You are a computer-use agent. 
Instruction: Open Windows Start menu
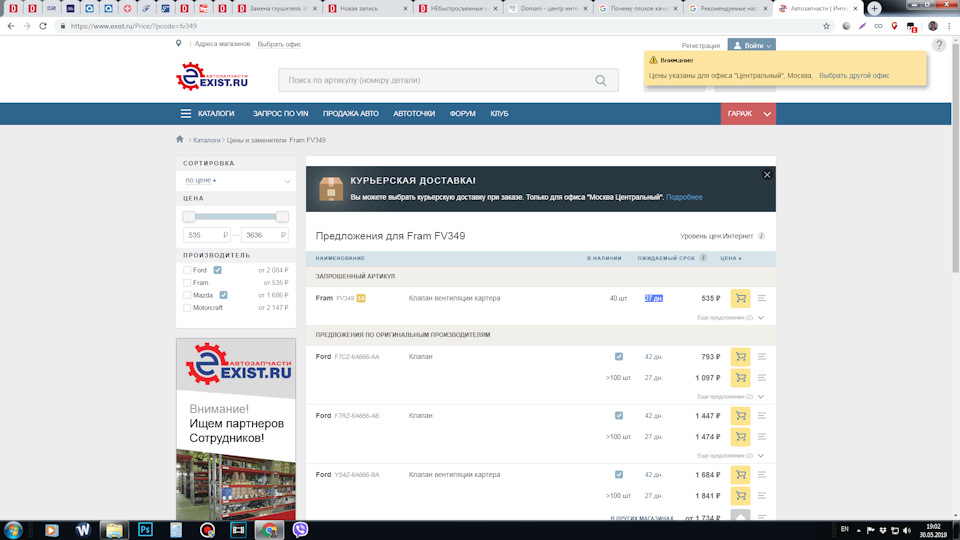coord(13,530)
